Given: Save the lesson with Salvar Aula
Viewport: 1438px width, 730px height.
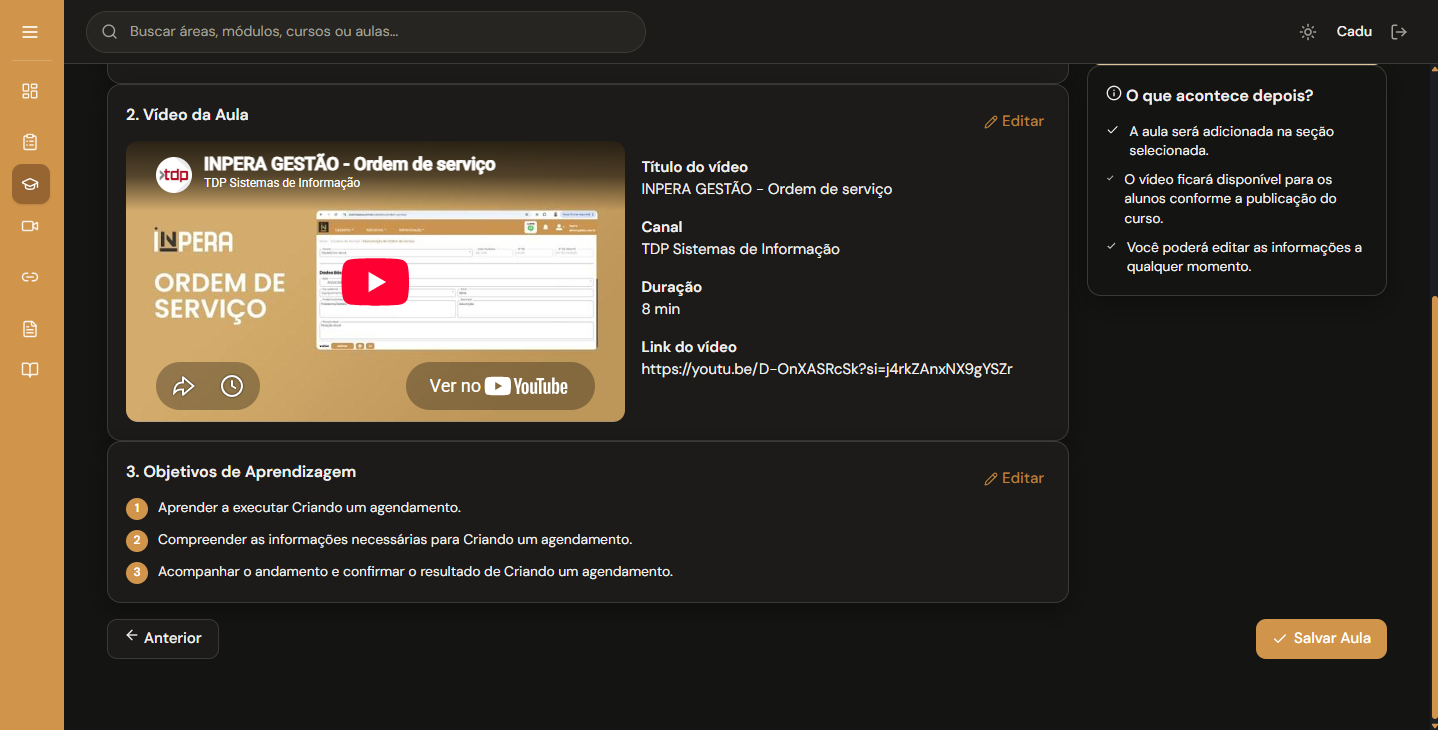Looking at the screenshot, I should 1321,638.
